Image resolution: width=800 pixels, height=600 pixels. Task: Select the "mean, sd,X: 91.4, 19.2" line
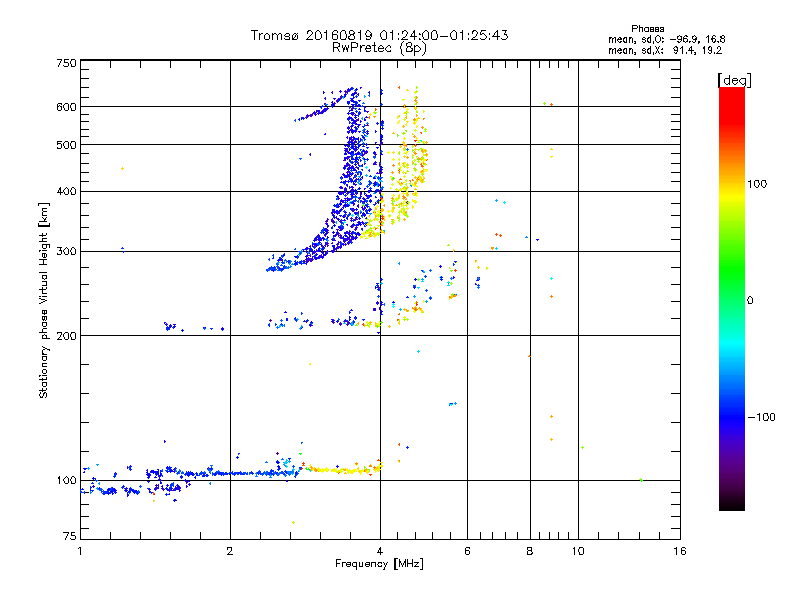[665, 50]
